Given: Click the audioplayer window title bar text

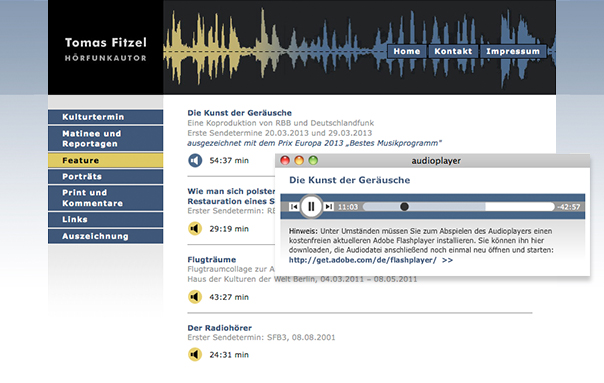Looking at the screenshot, I should pyautogui.click(x=436, y=161).
